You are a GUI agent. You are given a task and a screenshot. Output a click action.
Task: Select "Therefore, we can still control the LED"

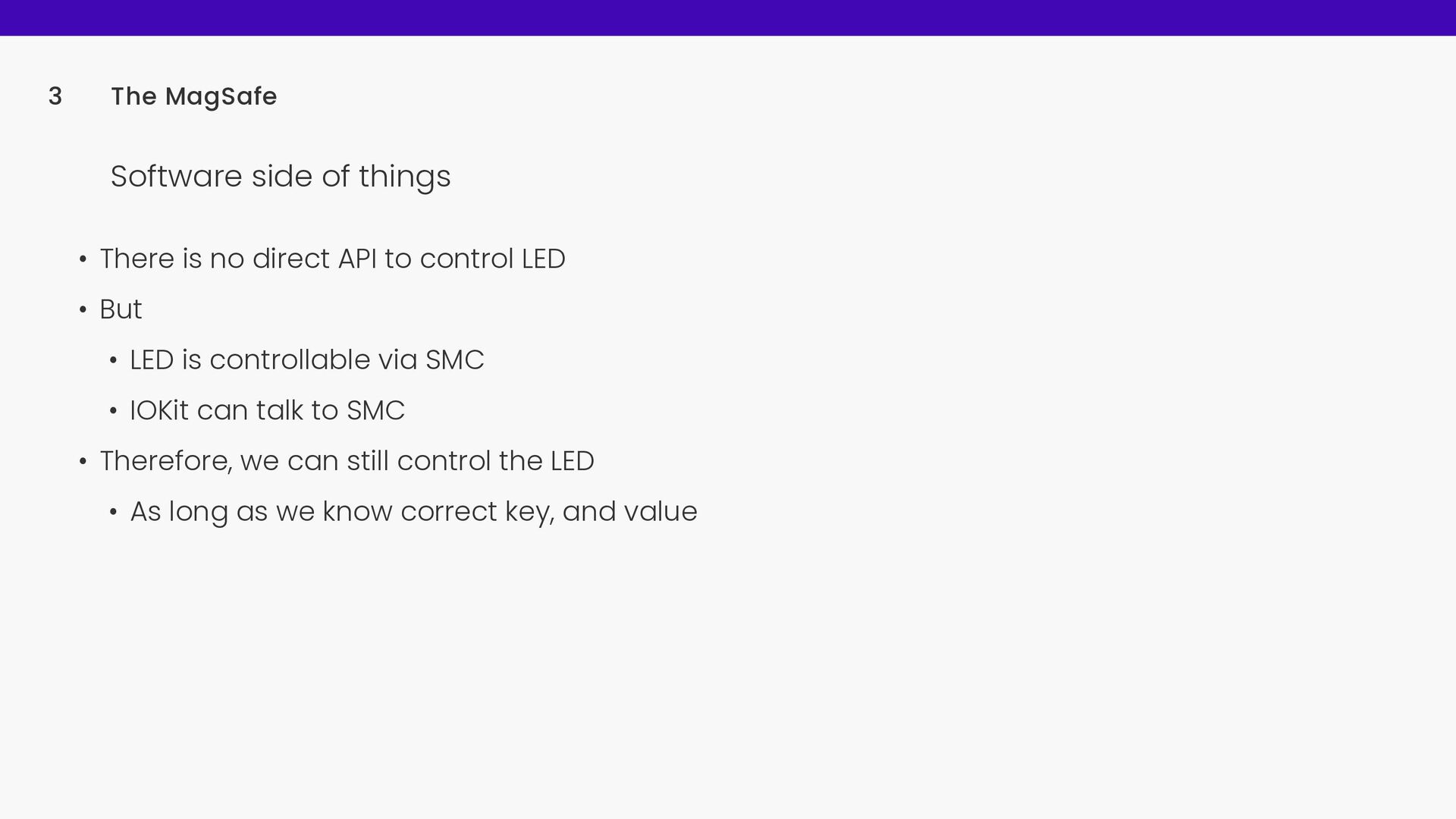pos(347,461)
